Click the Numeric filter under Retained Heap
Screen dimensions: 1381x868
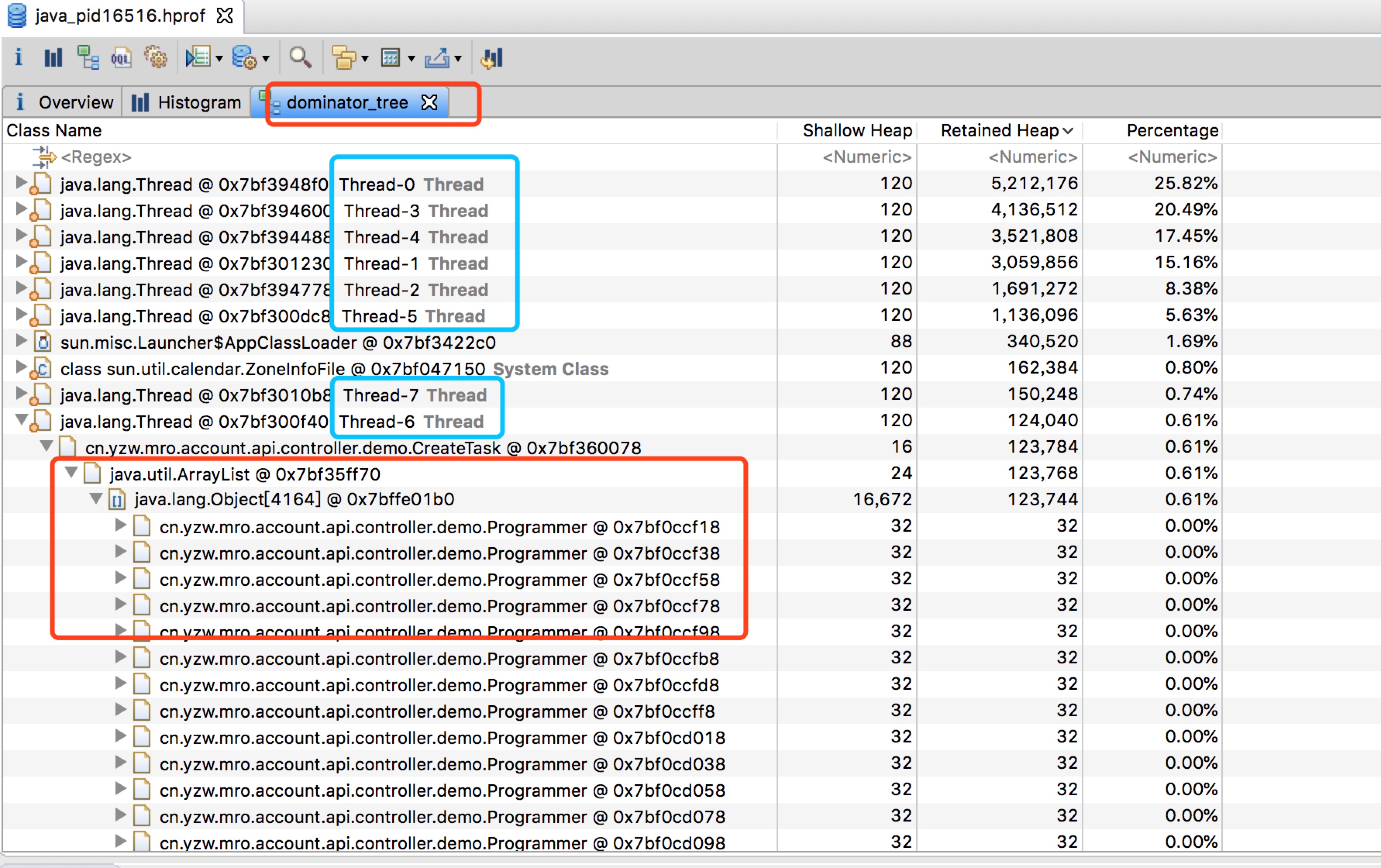pyautogui.click(x=1032, y=157)
